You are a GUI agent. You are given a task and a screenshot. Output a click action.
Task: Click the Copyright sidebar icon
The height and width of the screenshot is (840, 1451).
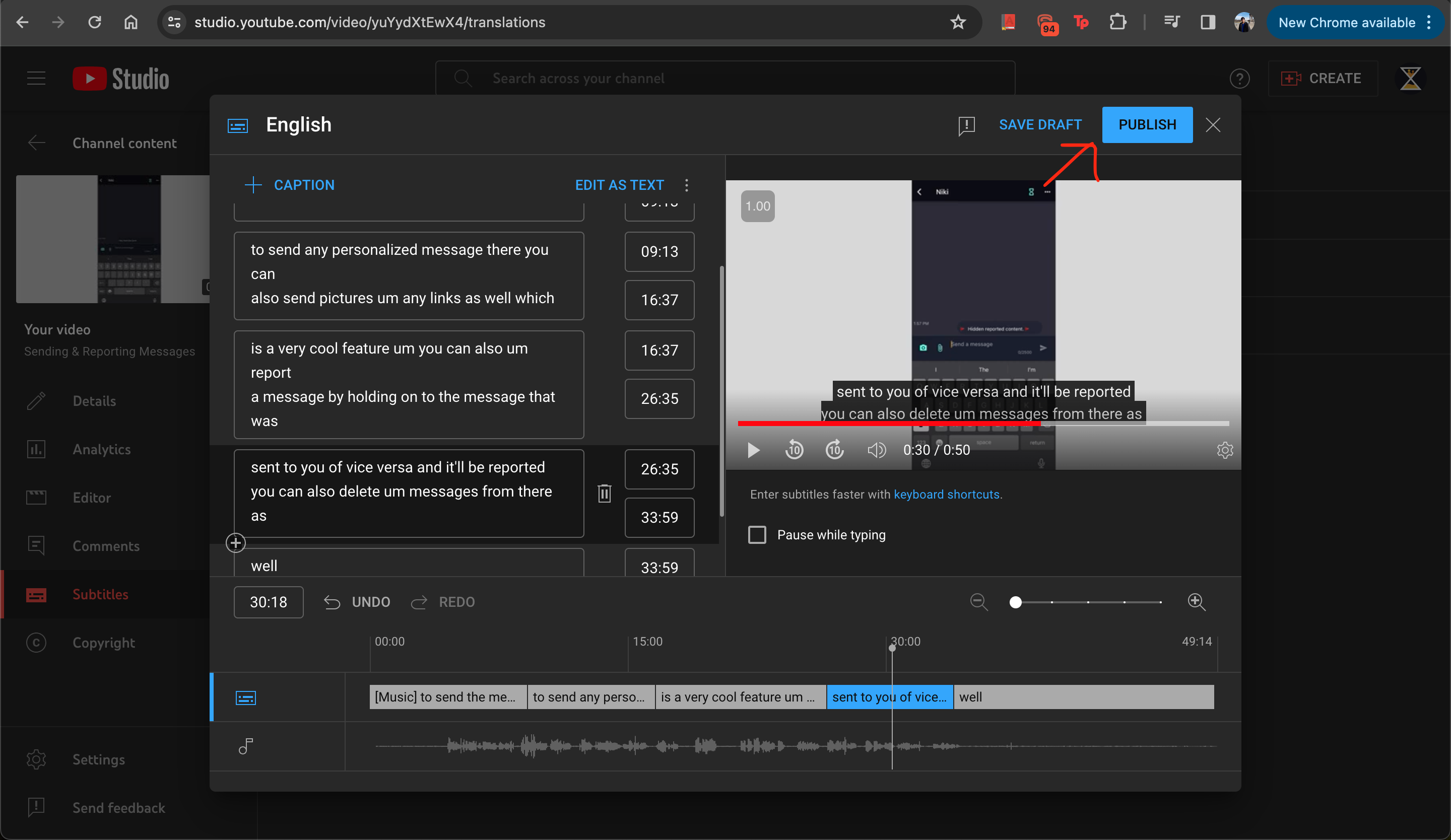pos(36,642)
